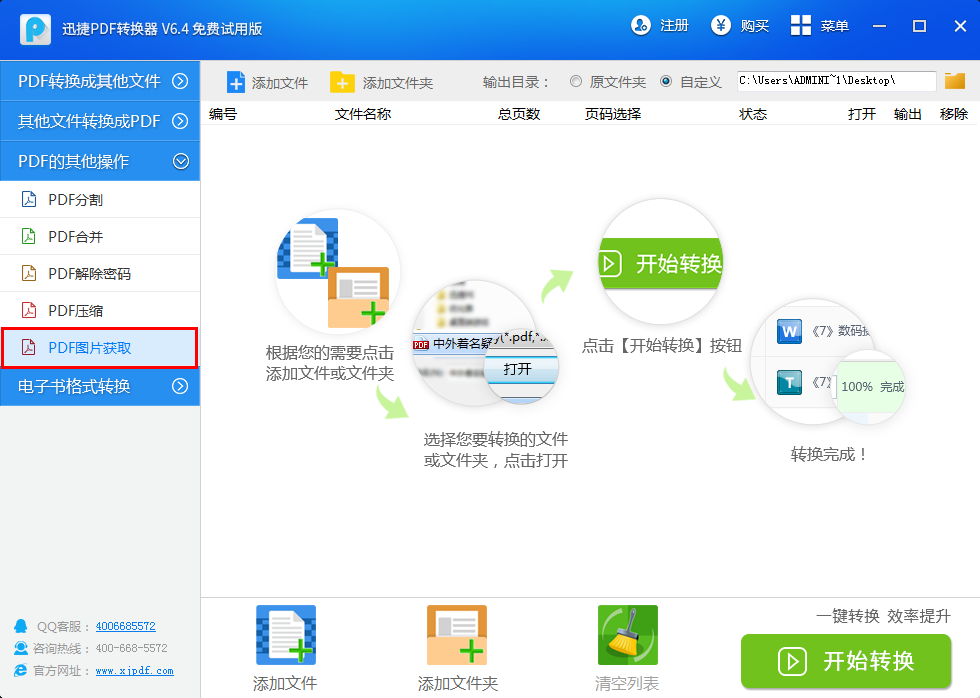Click the 状态 column header
The image size is (980, 698).
coord(752,114)
